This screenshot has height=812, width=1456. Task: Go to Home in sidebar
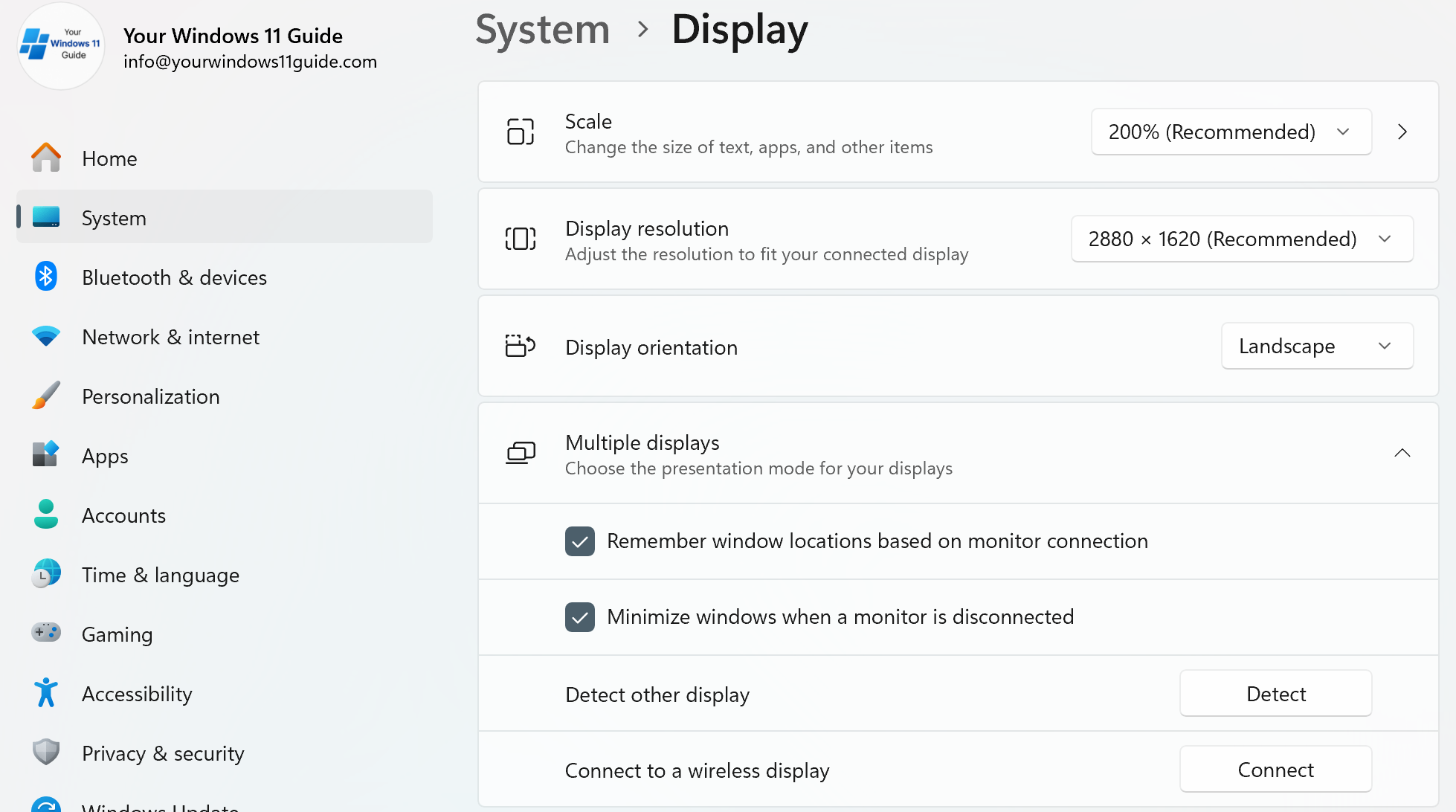click(224, 158)
